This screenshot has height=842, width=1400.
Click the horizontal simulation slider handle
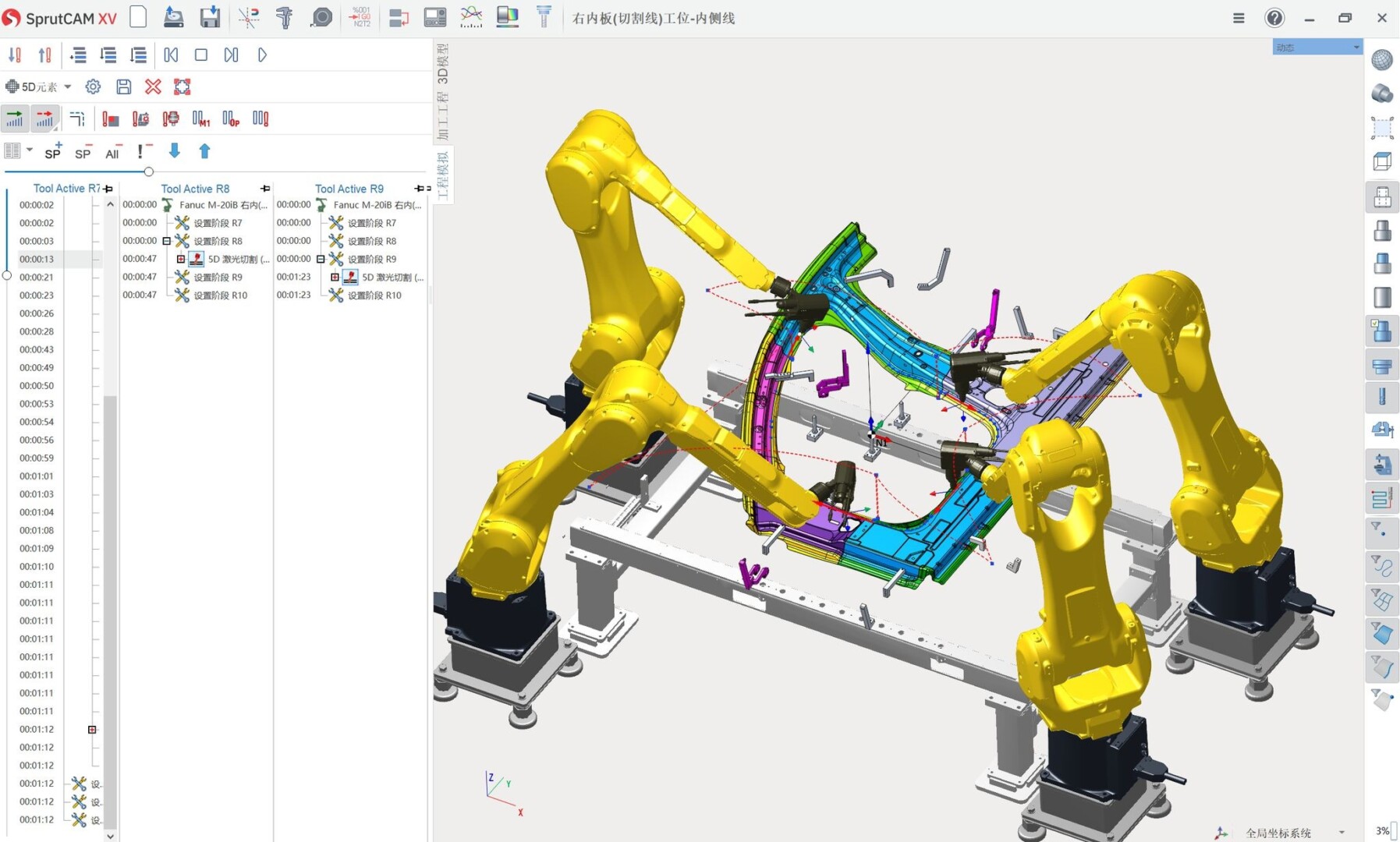[148, 172]
